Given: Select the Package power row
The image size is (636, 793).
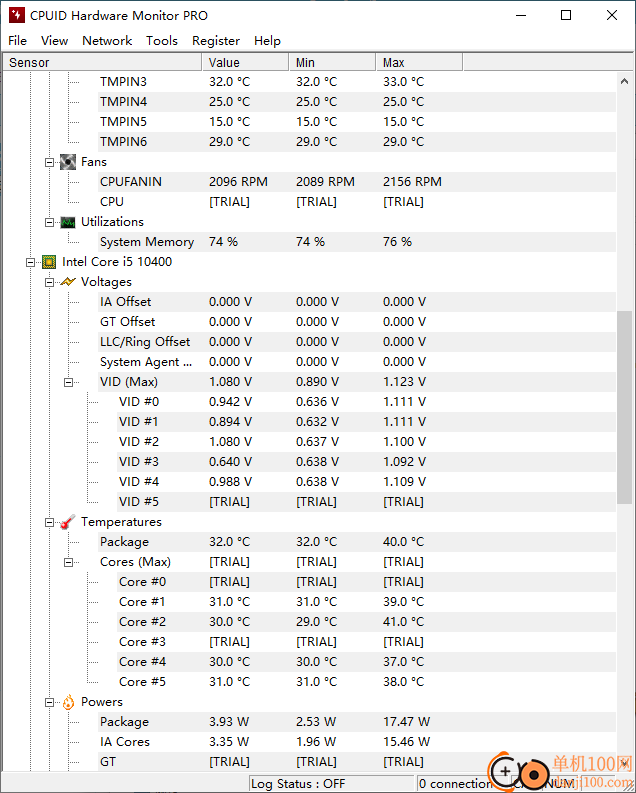Looking at the screenshot, I should click(x=357, y=722).
